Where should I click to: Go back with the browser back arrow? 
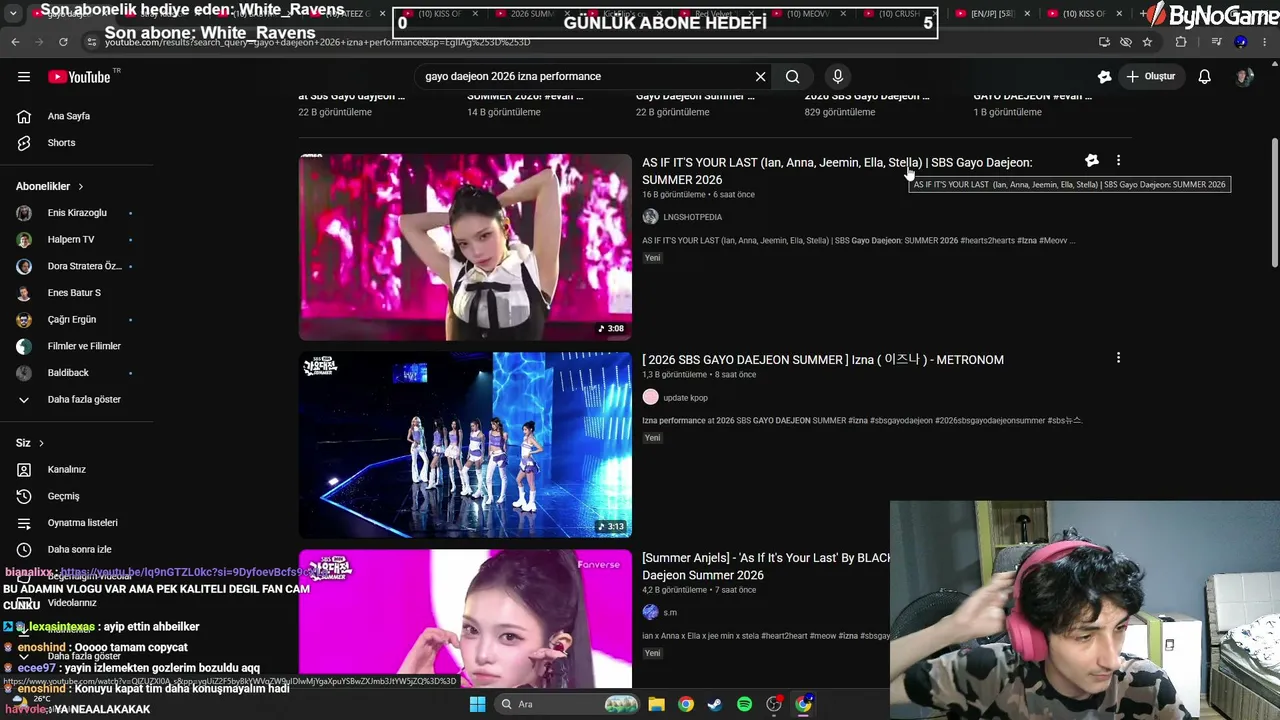click(15, 42)
